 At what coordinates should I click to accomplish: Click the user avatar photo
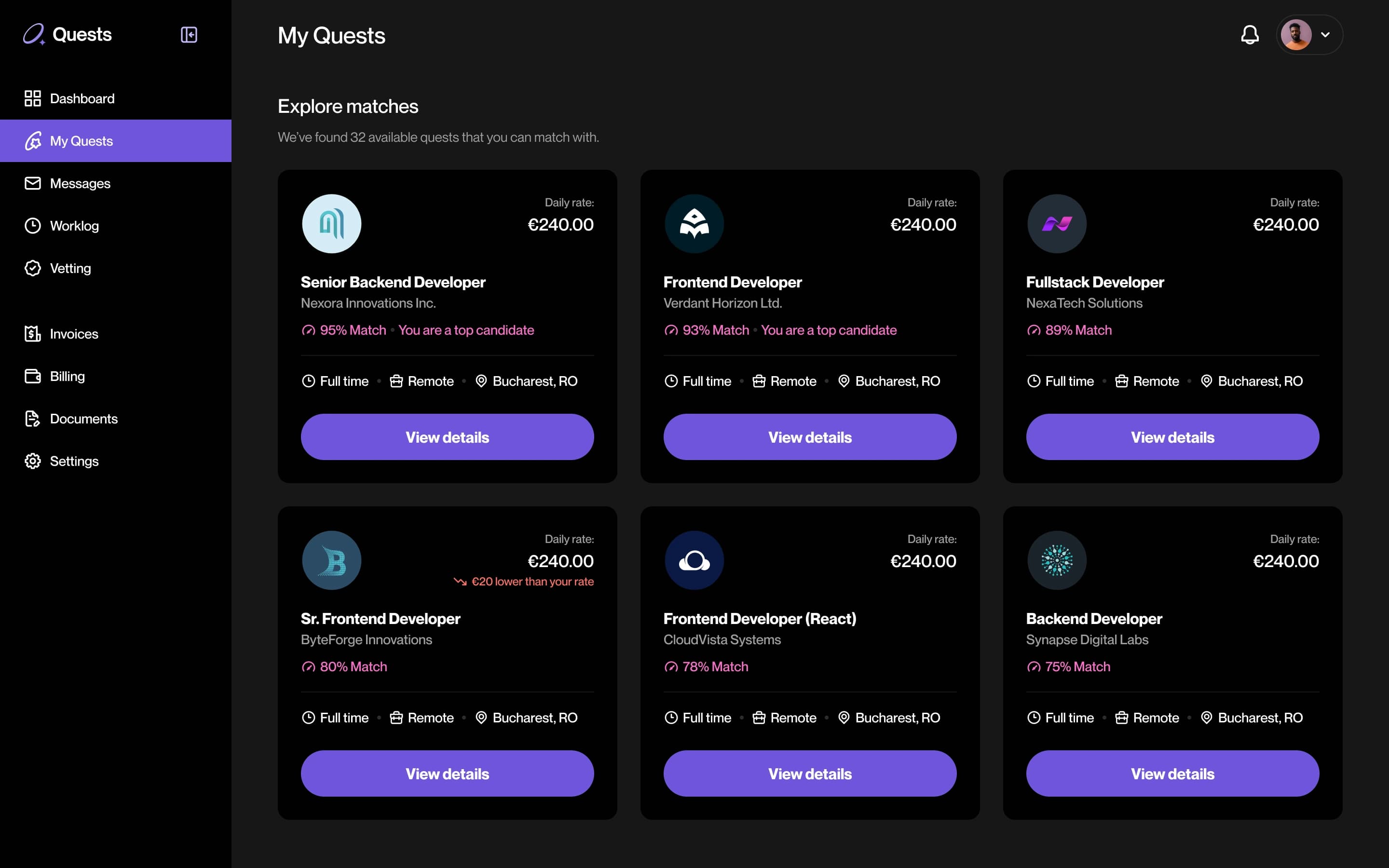(x=1295, y=34)
